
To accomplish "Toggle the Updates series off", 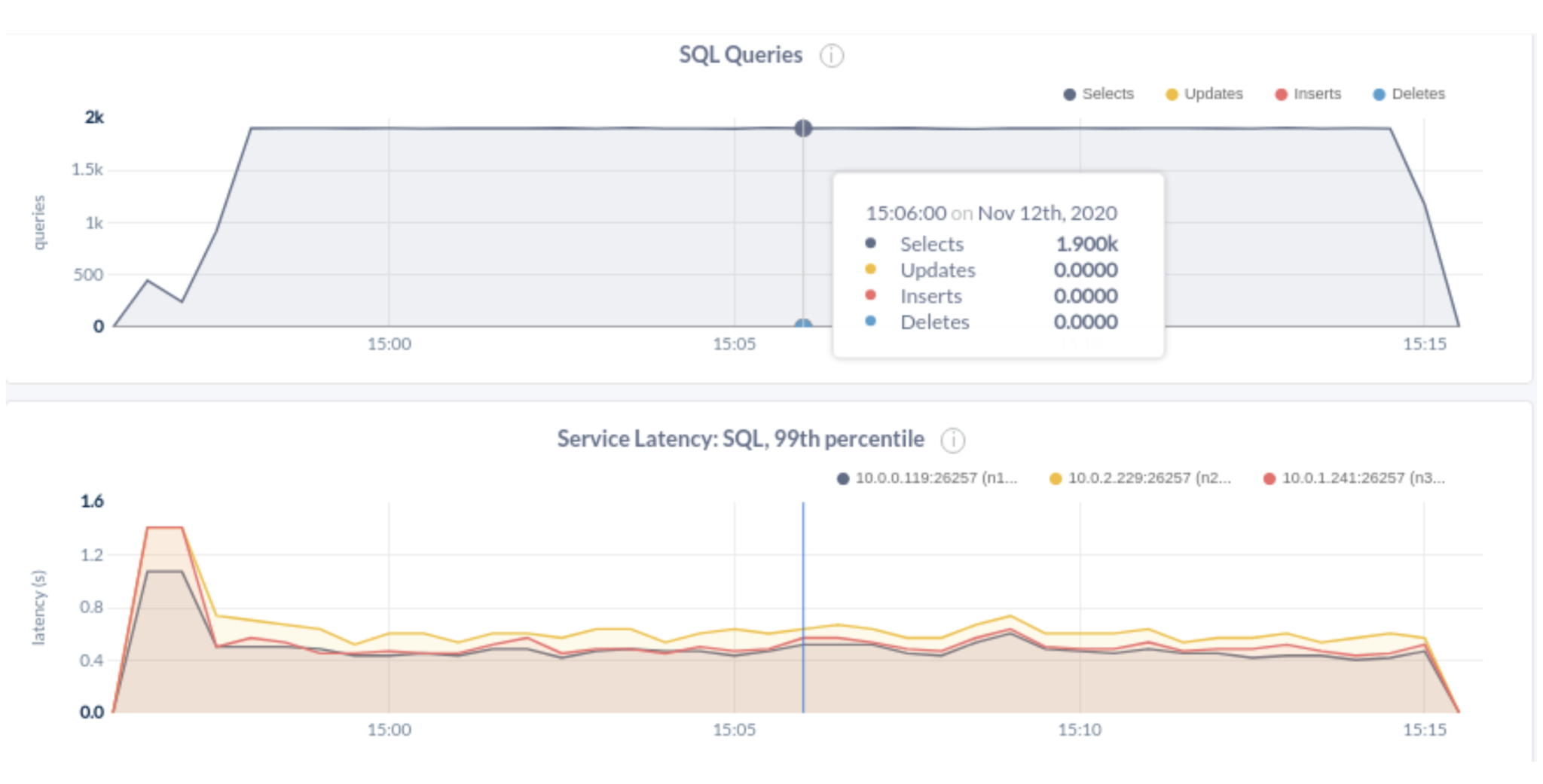I will [1204, 93].
